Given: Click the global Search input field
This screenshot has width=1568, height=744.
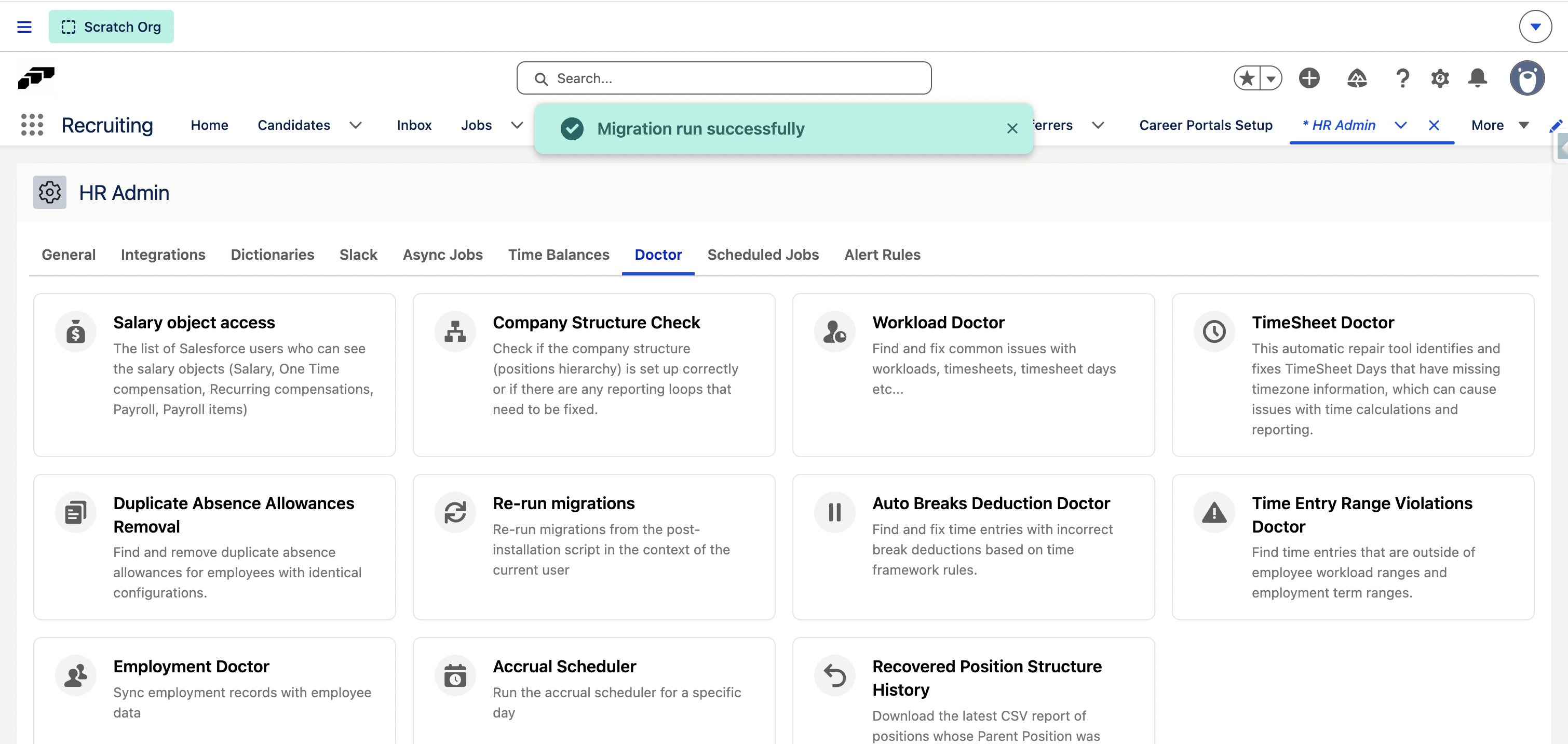Looking at the screenshot, I should coord(724,78).
